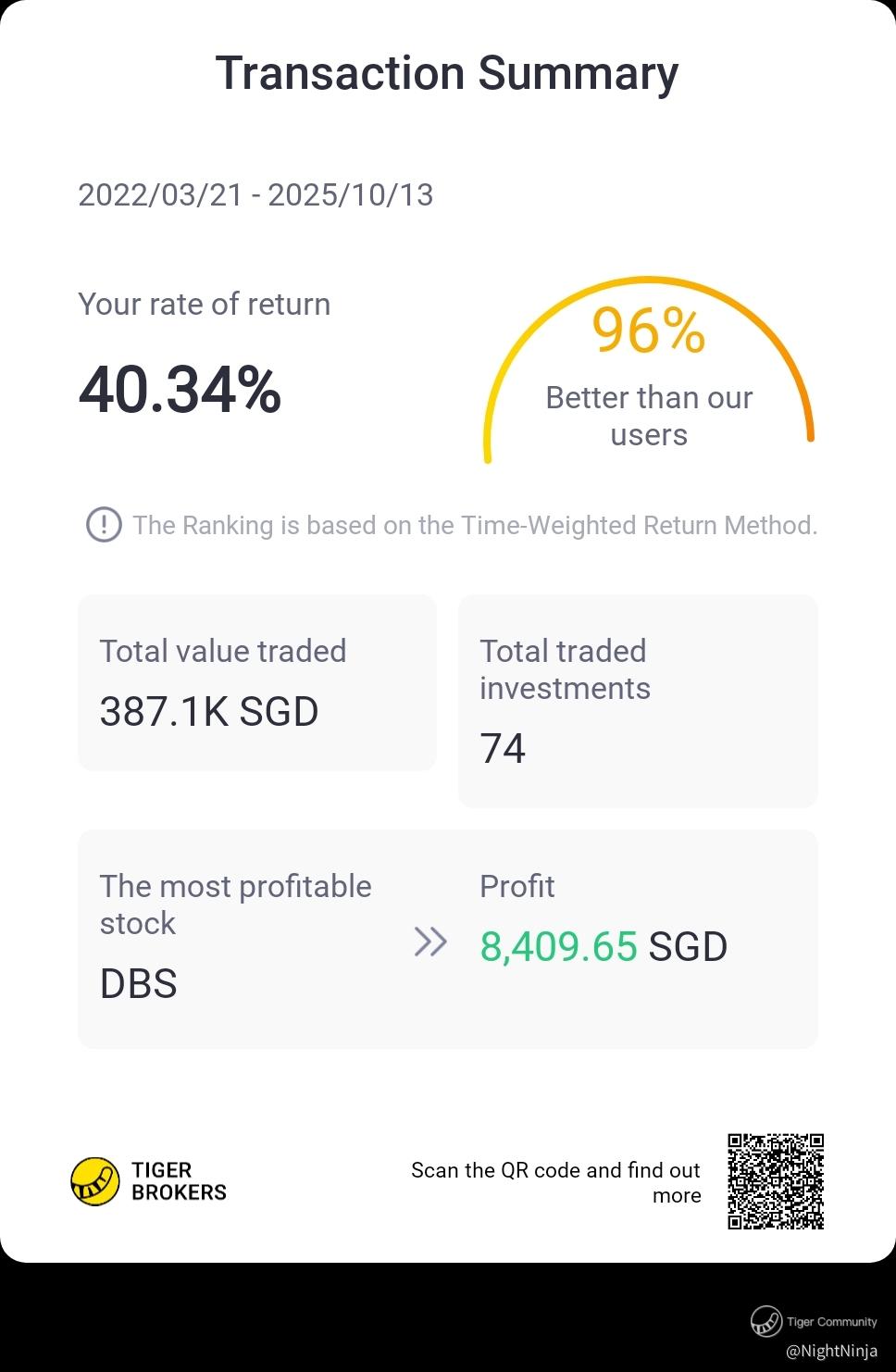
Task: Click 'Scan the QR code and find out more'
Action: [555, 1182]
